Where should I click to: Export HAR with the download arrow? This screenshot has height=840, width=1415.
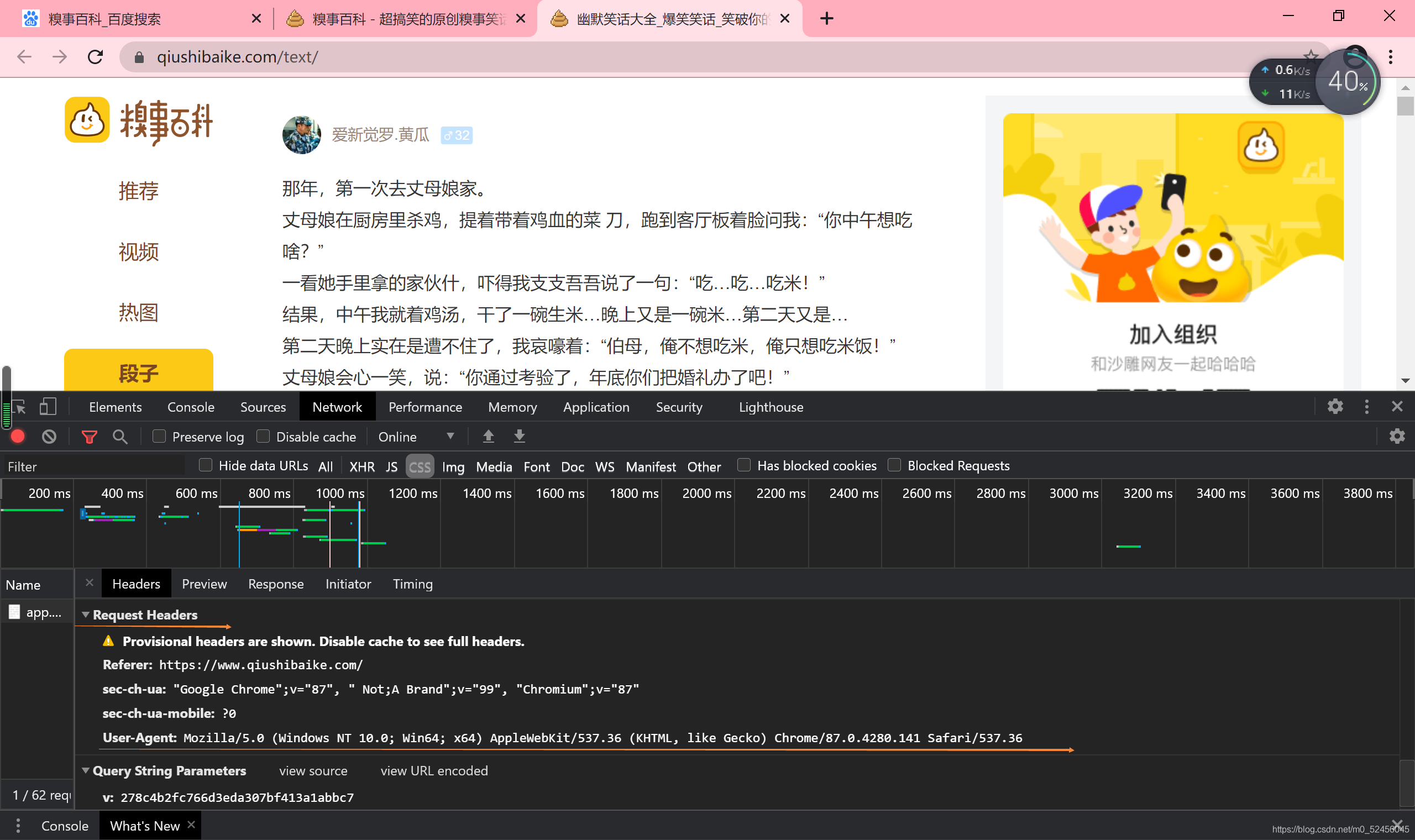click(x=519, y=437)
